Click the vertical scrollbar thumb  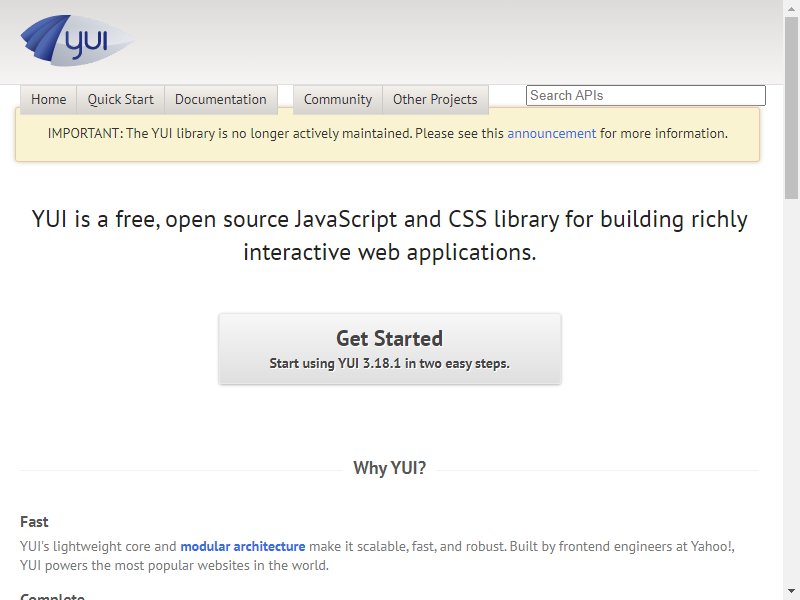(x=791, y=107)
